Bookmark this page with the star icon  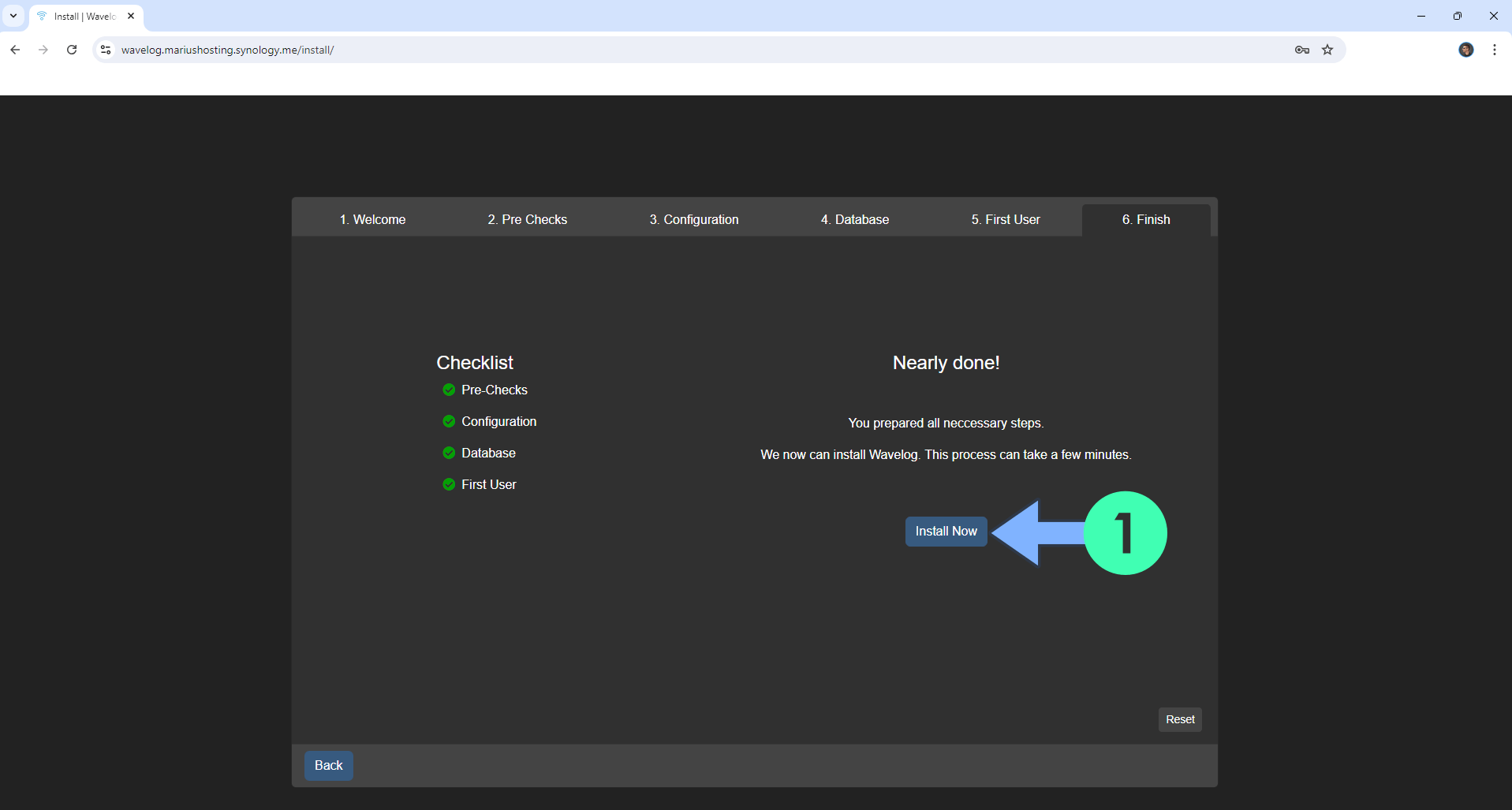(1327, 50)
